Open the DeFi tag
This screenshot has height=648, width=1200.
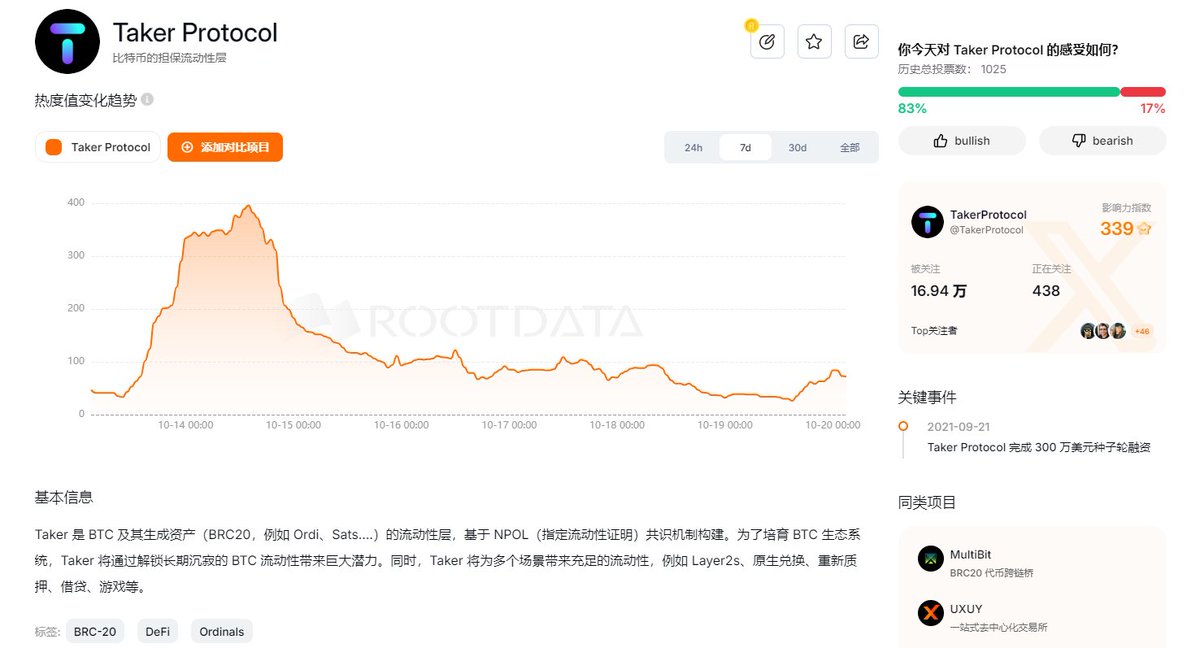[x=157, y=631]
